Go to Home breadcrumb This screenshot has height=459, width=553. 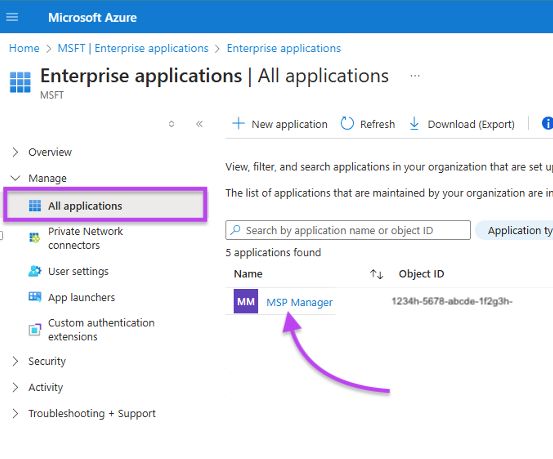tap(24, 48)
